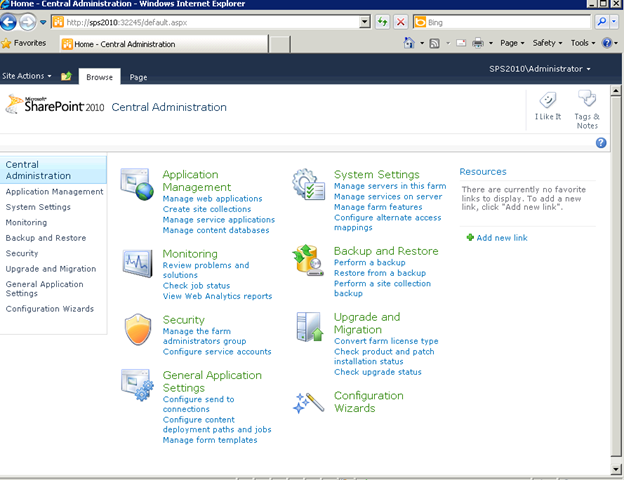
Task: Select the Browse ribbon tab
Action: pyautogui.click(x=100, y=77)
